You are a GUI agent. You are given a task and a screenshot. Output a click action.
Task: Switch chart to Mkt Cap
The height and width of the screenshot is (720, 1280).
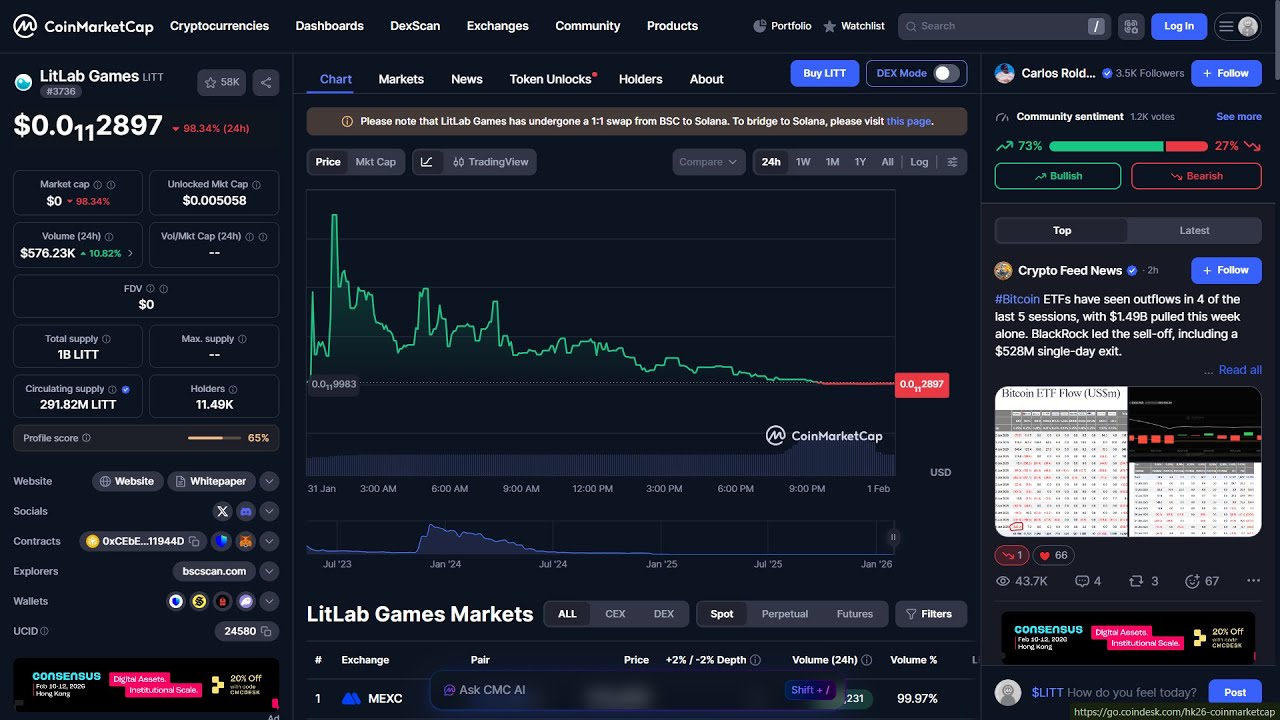tap(376, 162)
